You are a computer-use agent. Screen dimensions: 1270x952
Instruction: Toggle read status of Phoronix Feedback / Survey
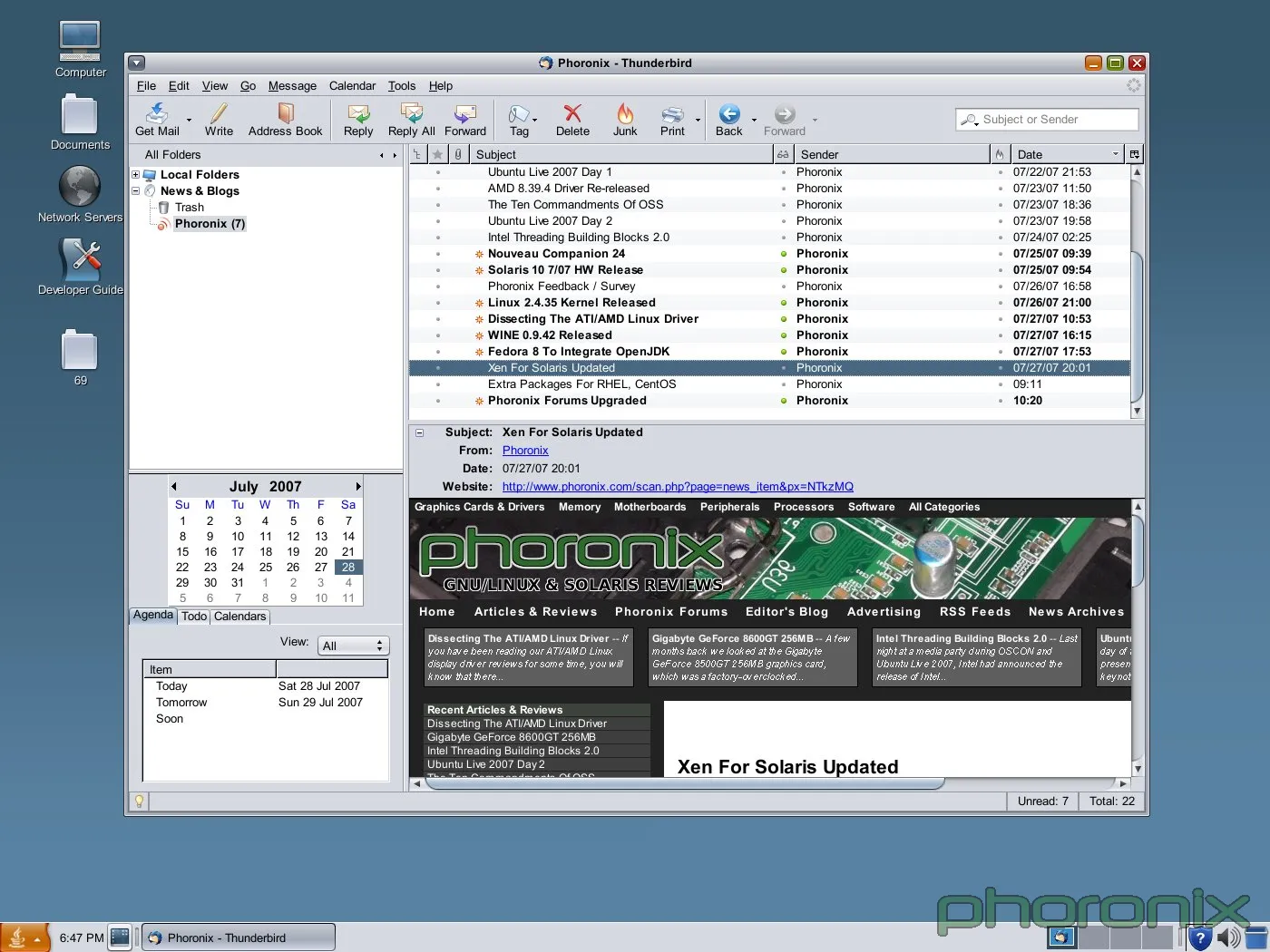[784, 287]
